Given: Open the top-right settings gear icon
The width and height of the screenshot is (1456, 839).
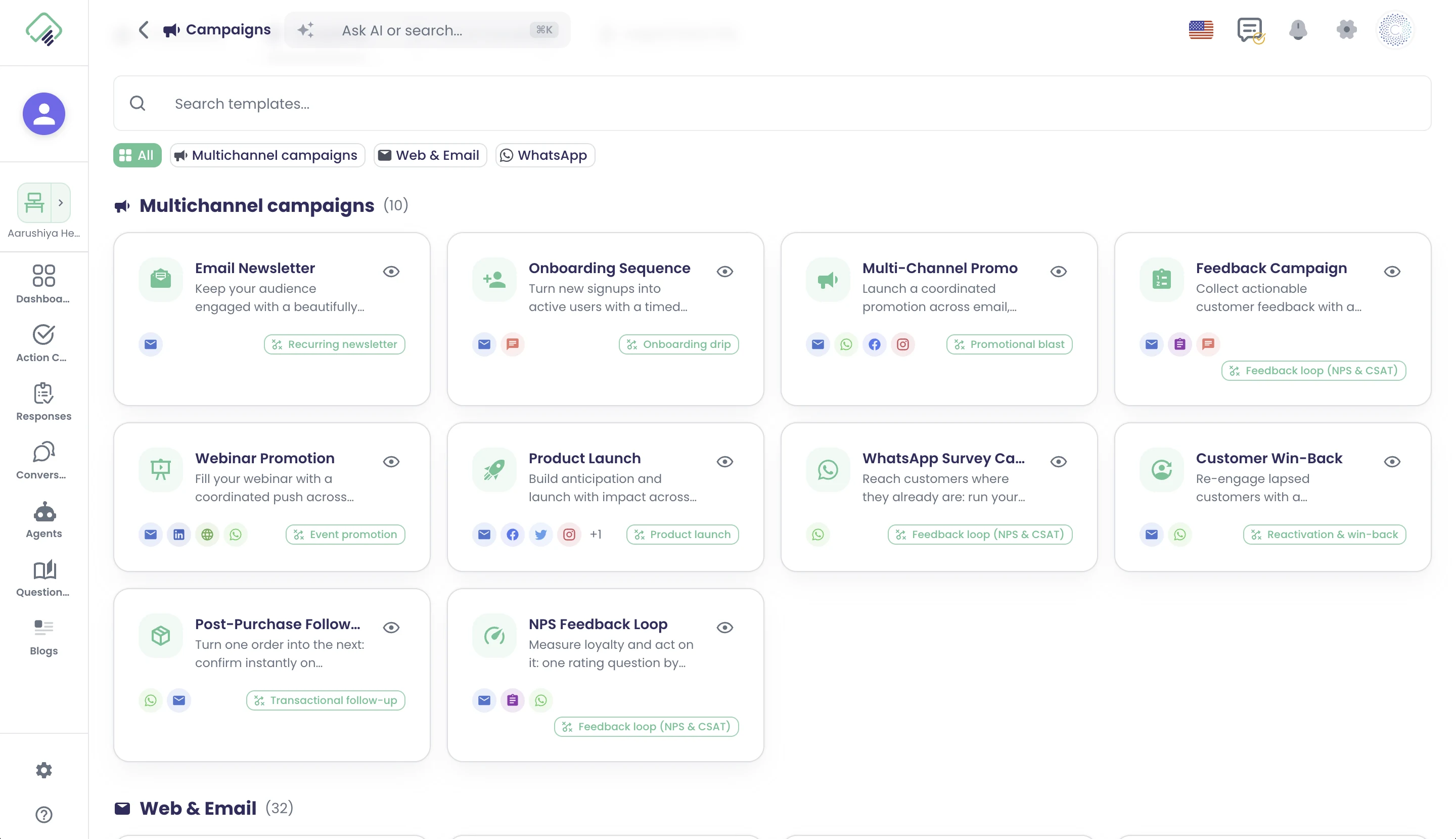Looking at the screenshot, I should tap(1346, 29).
